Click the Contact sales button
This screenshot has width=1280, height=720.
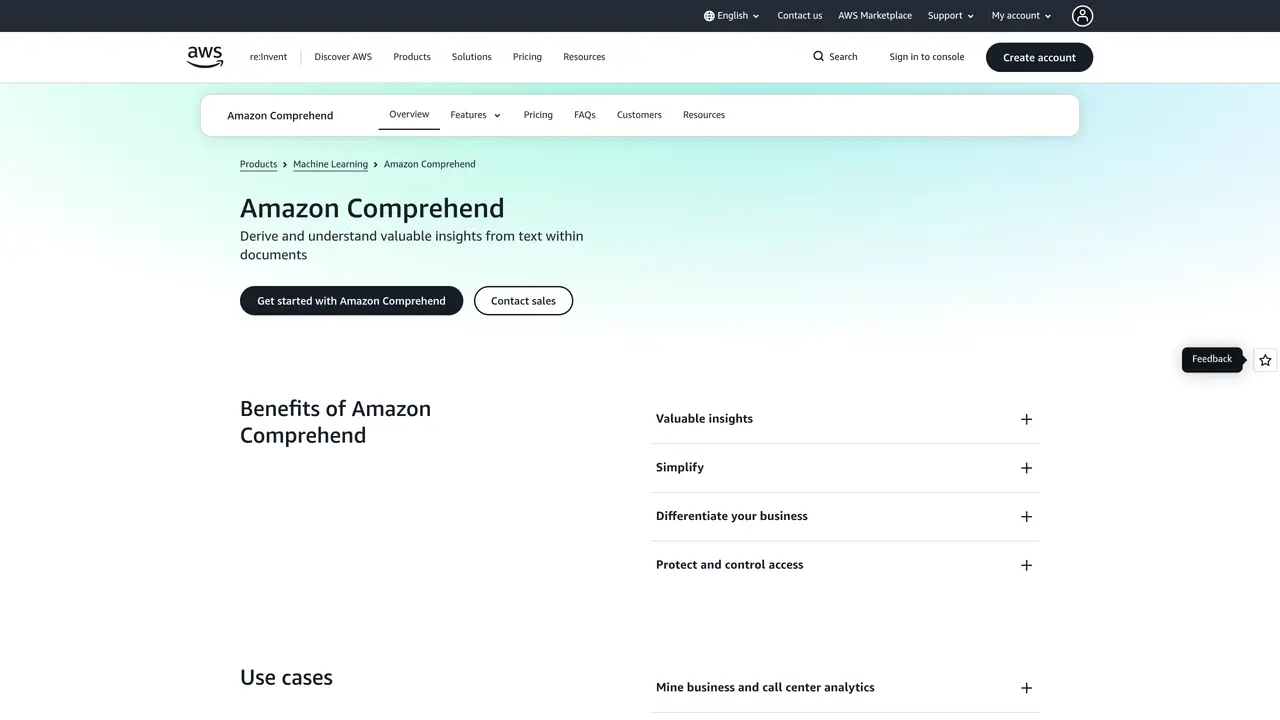coord(523,301)
